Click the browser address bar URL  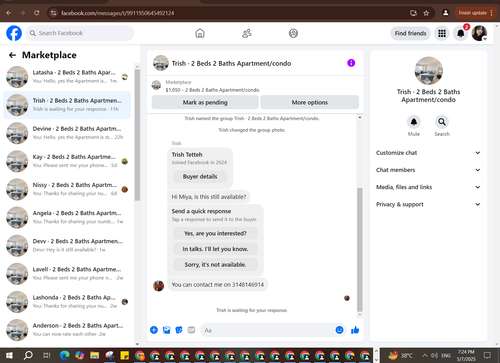coord(117,13)
